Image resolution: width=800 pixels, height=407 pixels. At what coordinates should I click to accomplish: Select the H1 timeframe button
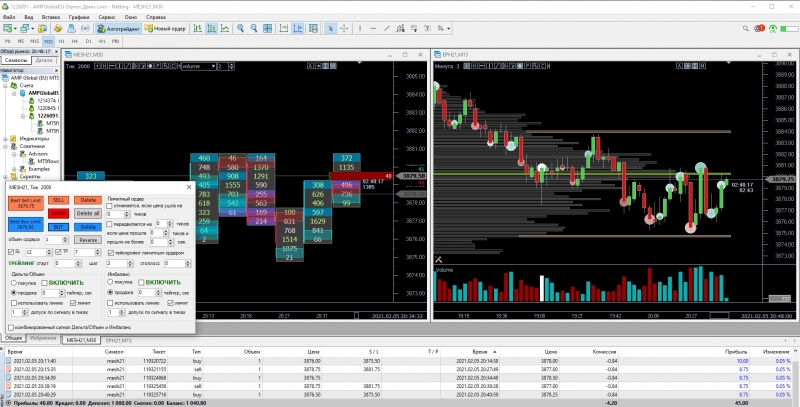(62, 41)
